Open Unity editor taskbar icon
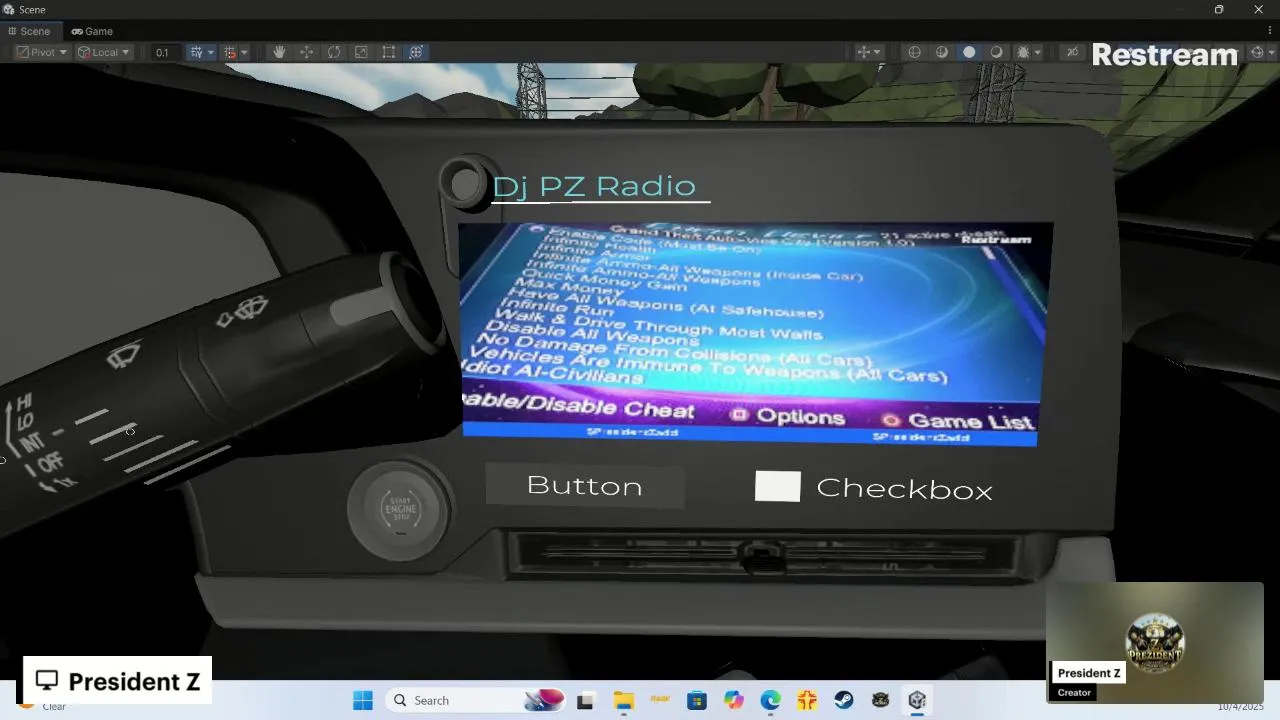Image resolution: width=1280 pixels, height=720 pixels. 917,700
